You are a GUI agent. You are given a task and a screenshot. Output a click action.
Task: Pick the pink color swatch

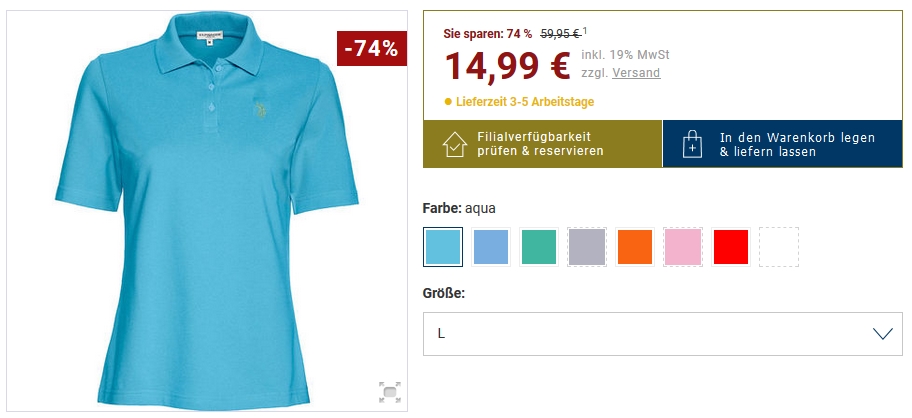click(683, 247)
